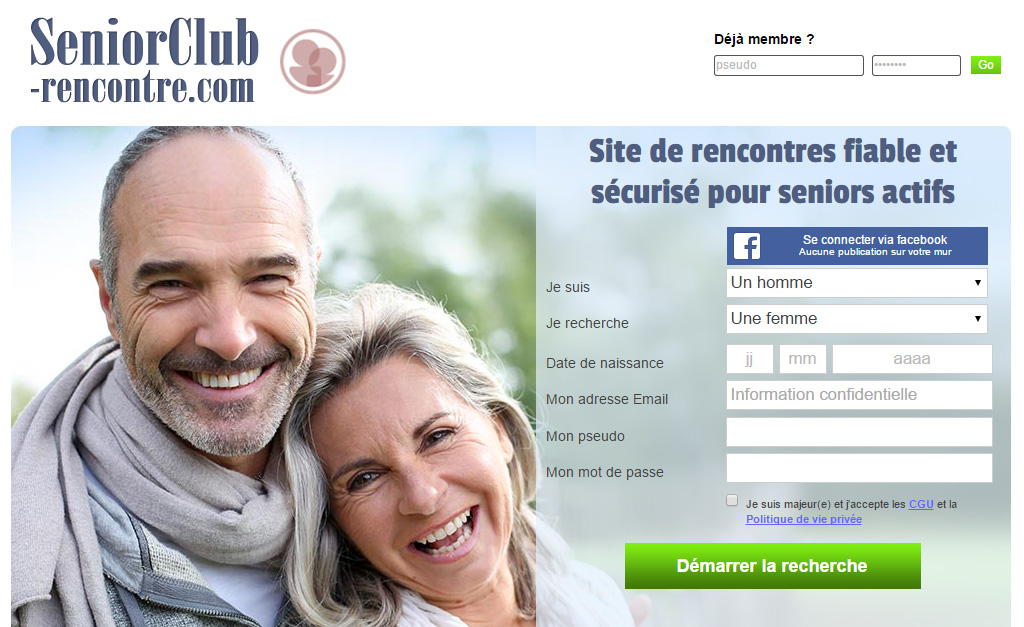The height and width of the screenshot is (627, 1024).
Task: Focus the pseudo login field at top
Action: click(789, 65)
